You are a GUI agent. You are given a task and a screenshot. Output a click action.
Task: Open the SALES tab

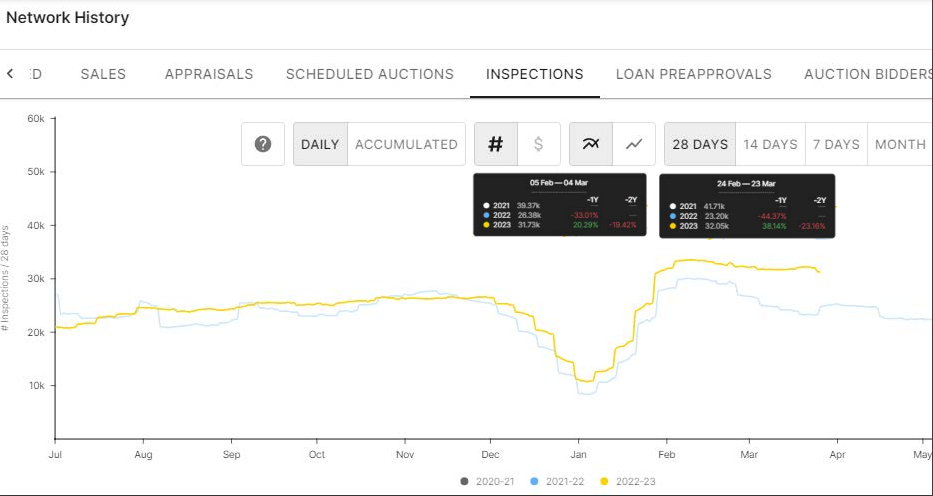103,74
